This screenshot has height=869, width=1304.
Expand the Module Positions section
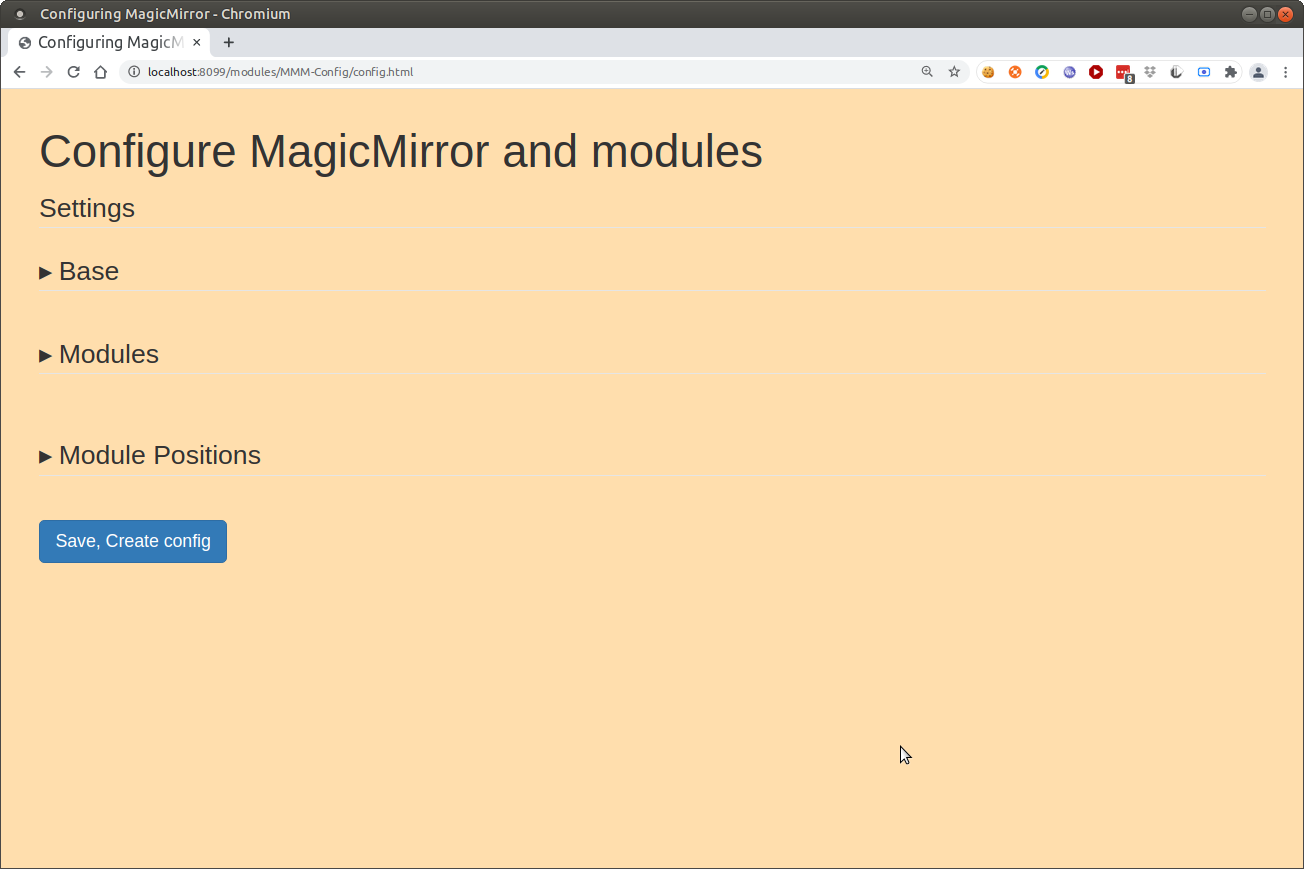point(150,456)
